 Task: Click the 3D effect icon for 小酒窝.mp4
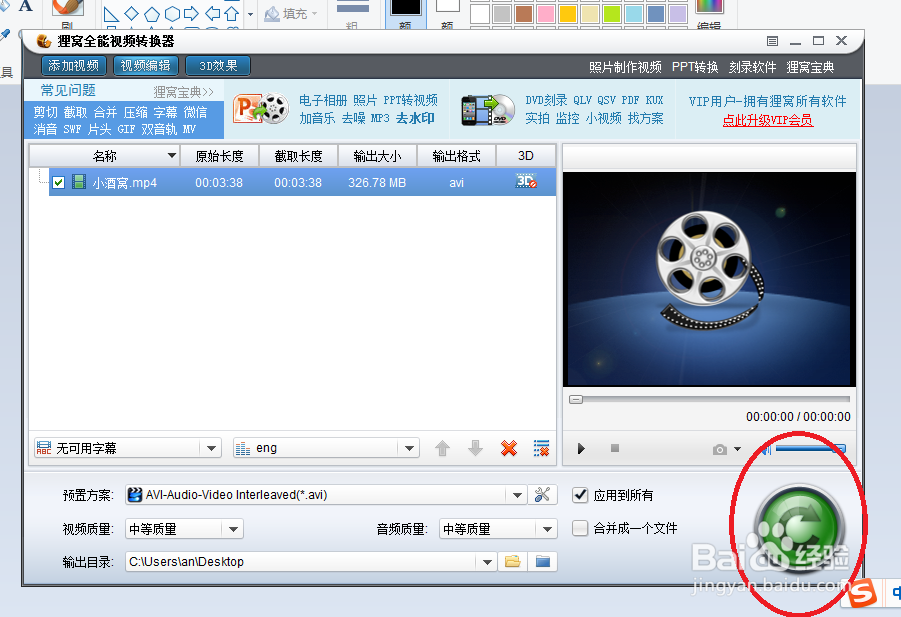tap(526, 182)
